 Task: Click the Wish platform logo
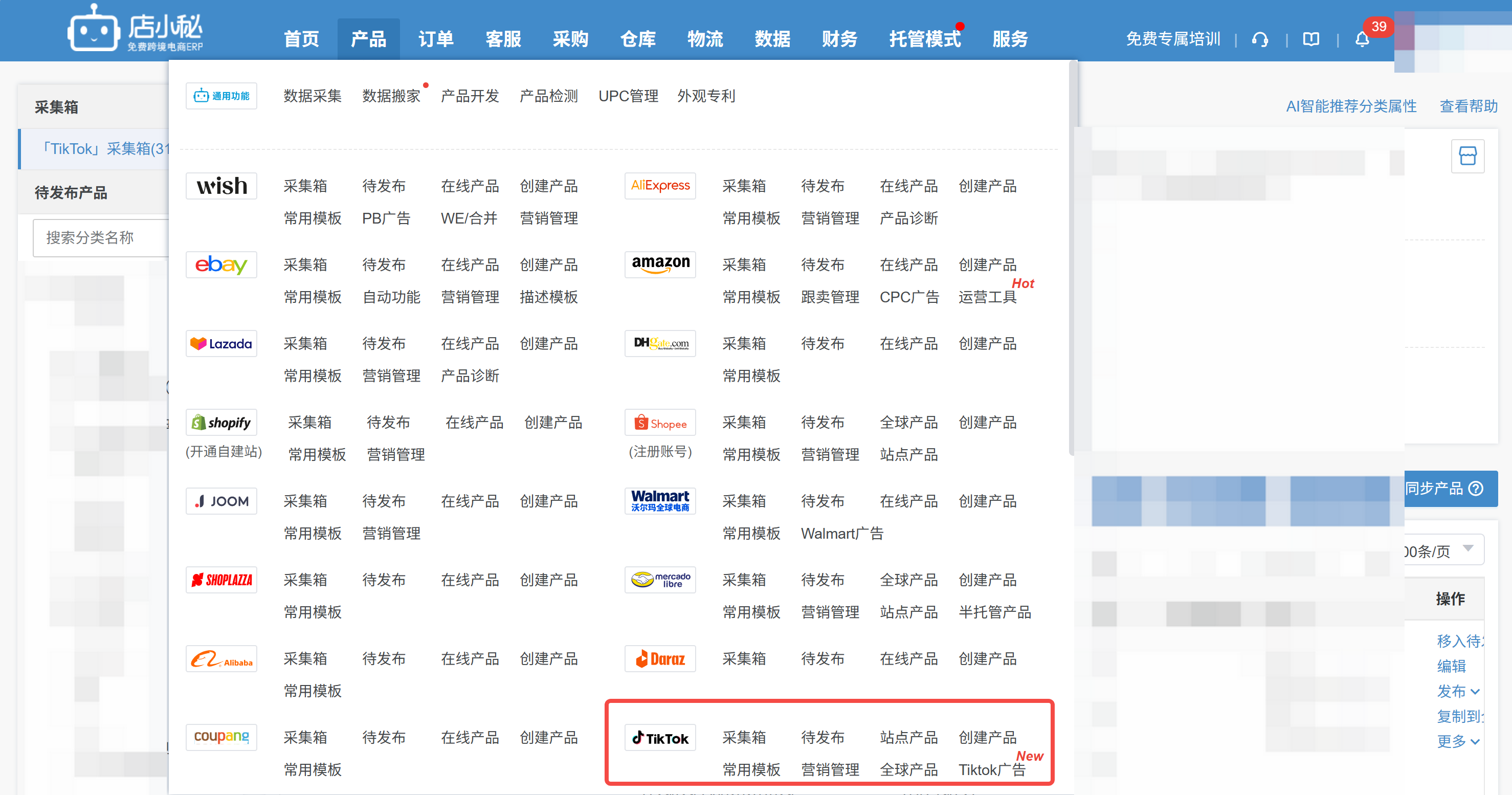coord(221,186)
